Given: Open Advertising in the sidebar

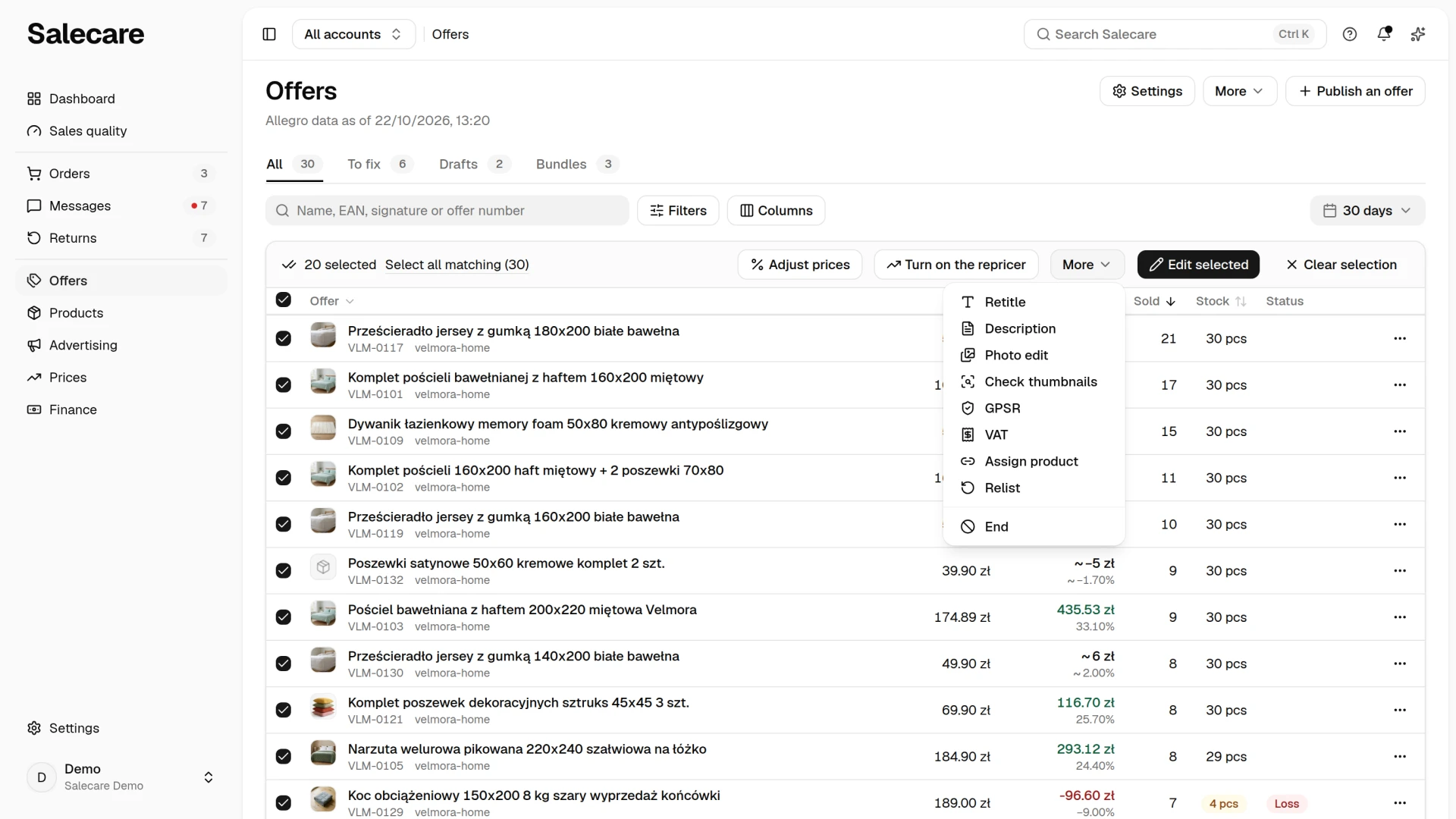Looking at the screenshot, I should click(x=121, y=345).
